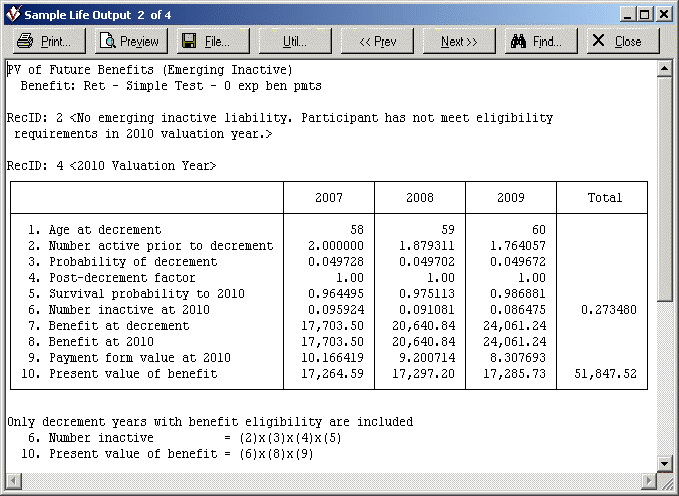
Task: Open Preview with the magnifier icon
Action: (x=131, y=41)
